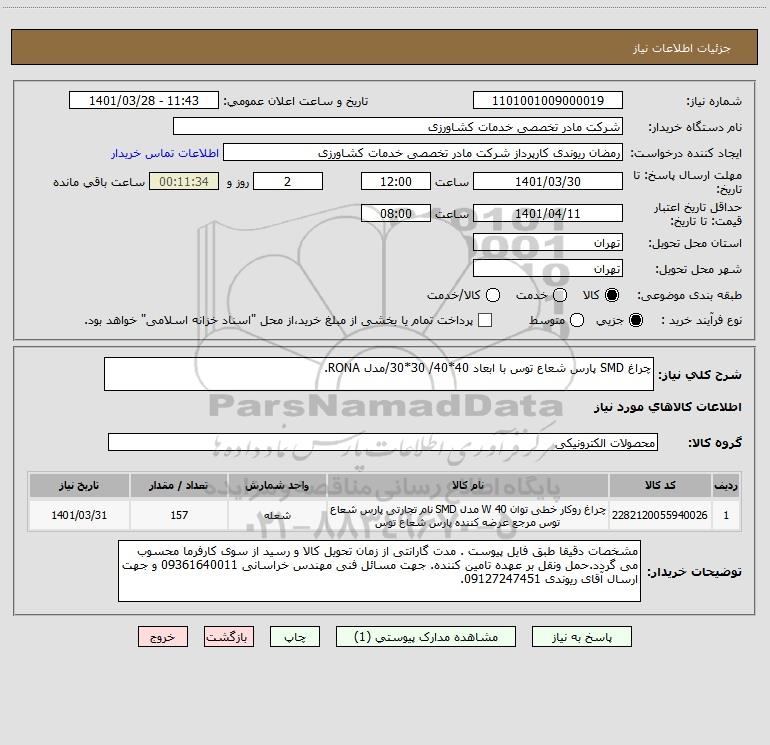Click the delivery province field تهران
The width and height of the screenshot is (770, 745).
click(x=548, y=242)
